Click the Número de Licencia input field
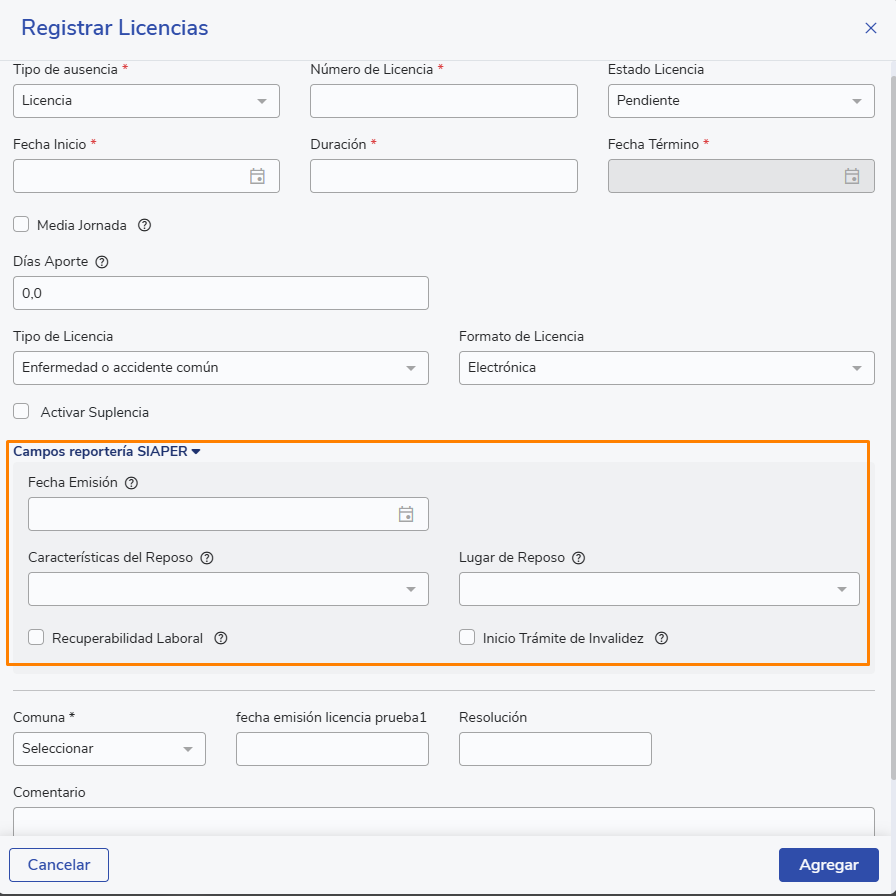 tap(444, 101)
